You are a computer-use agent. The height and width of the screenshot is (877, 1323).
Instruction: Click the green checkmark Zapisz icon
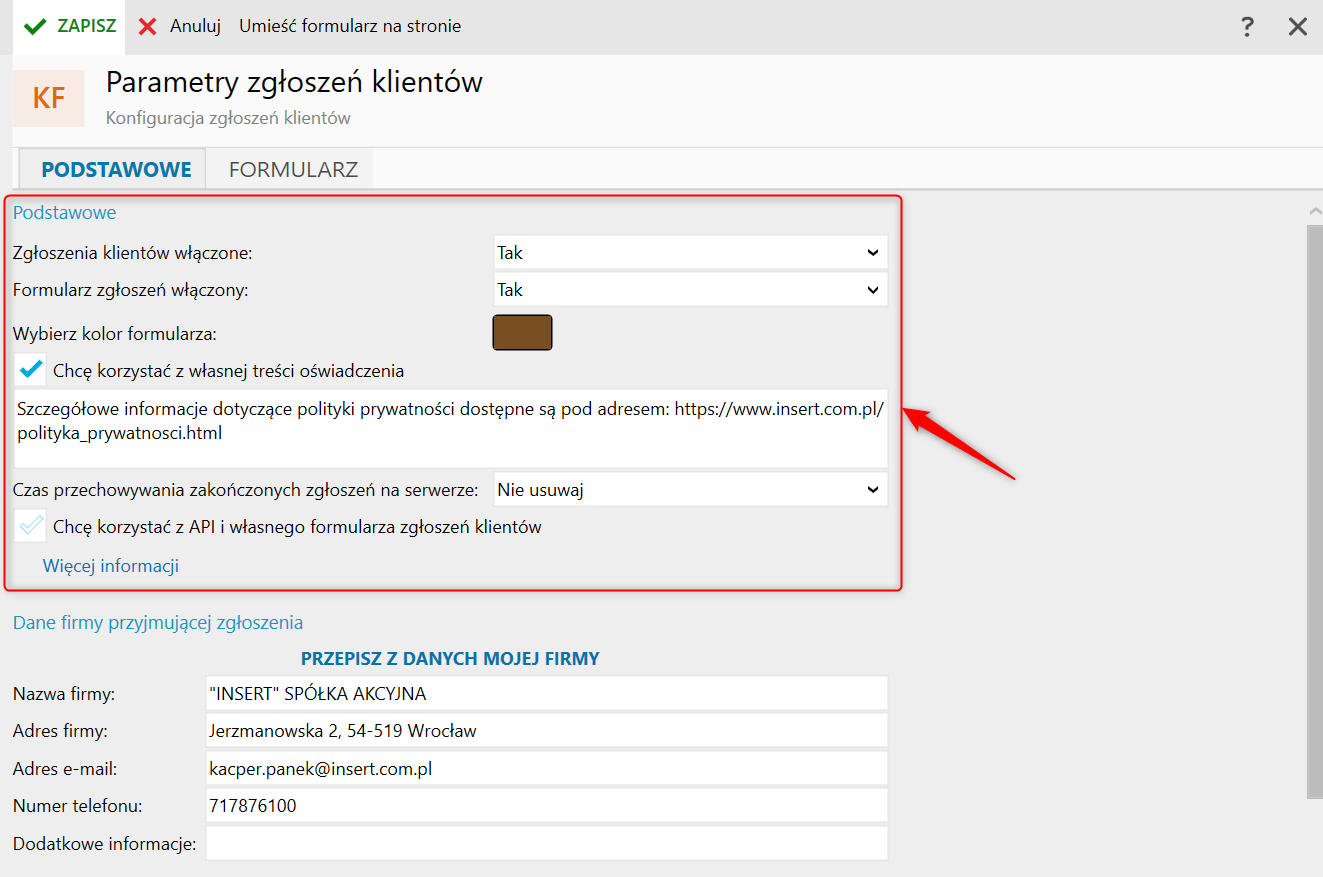(x=35, y=27)
